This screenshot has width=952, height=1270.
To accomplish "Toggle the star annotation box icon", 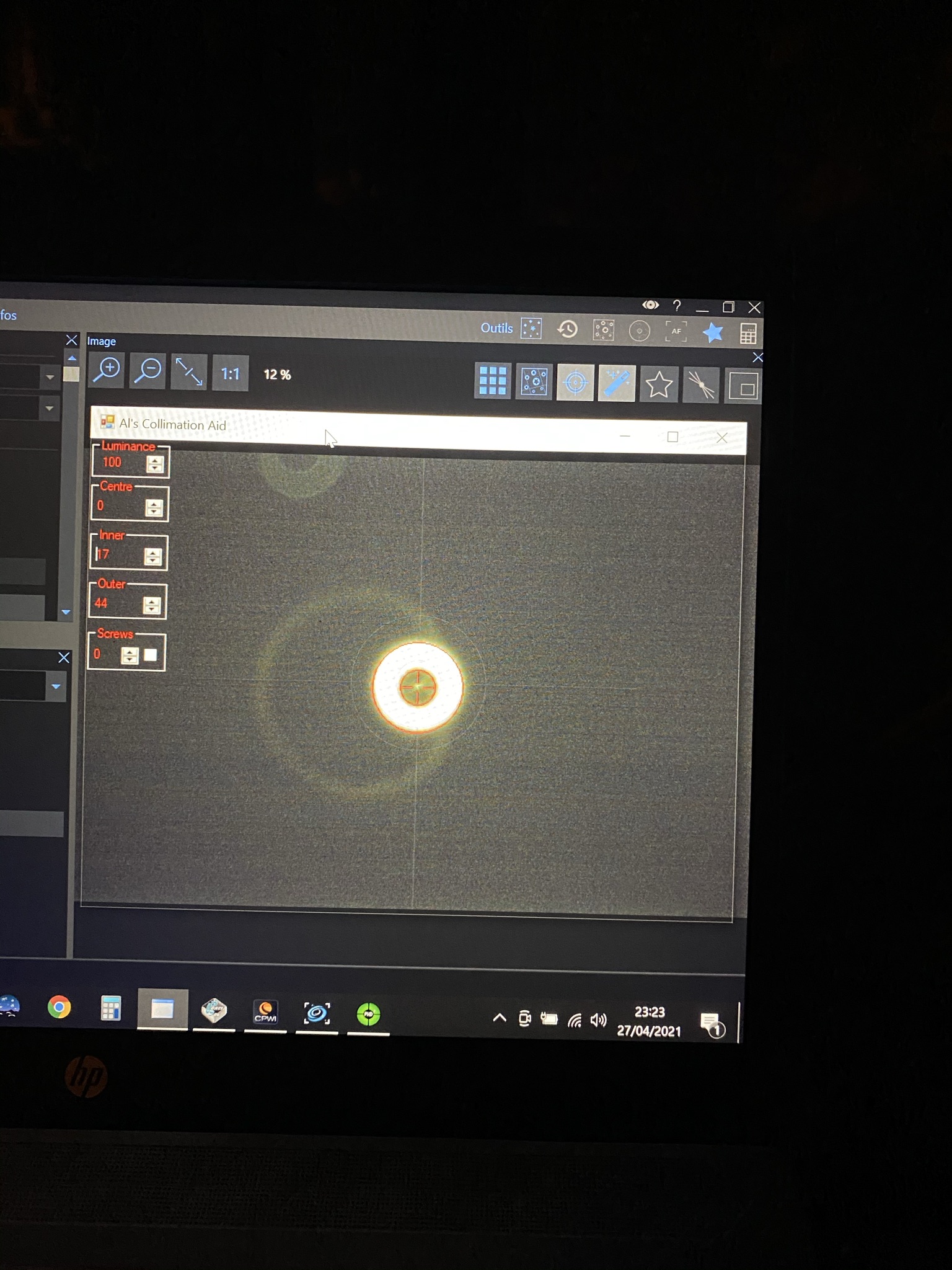I will pos(534,381).
